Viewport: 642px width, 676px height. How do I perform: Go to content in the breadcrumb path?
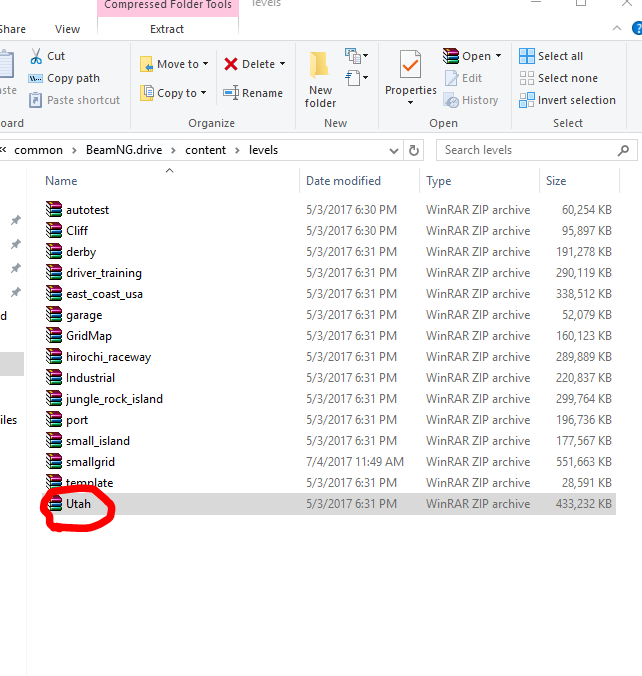coord(205,150)
